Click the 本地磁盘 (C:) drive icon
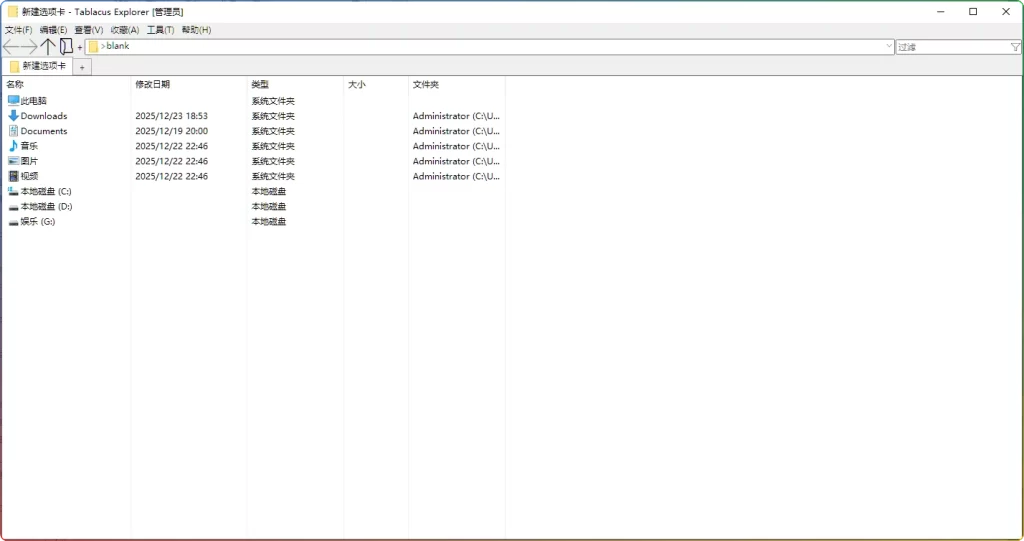 (13, 191)
